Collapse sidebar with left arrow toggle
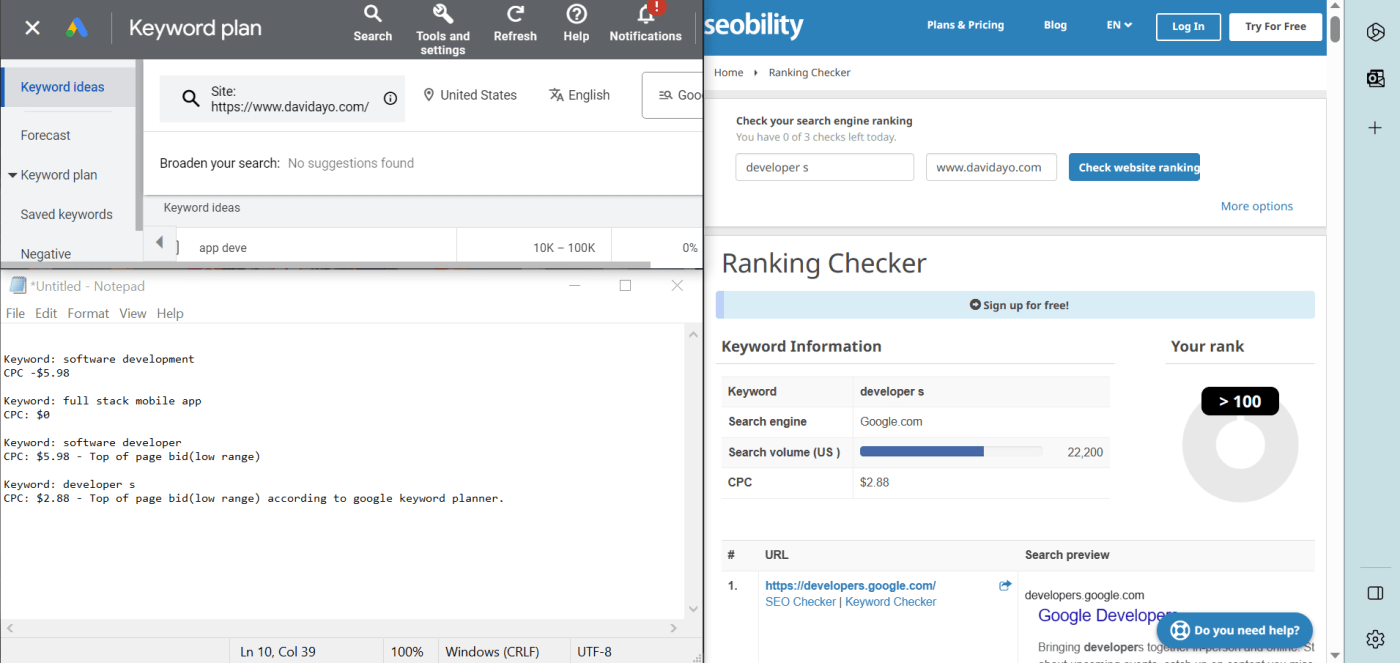The image size is (1400, 663). click(158, 243)
